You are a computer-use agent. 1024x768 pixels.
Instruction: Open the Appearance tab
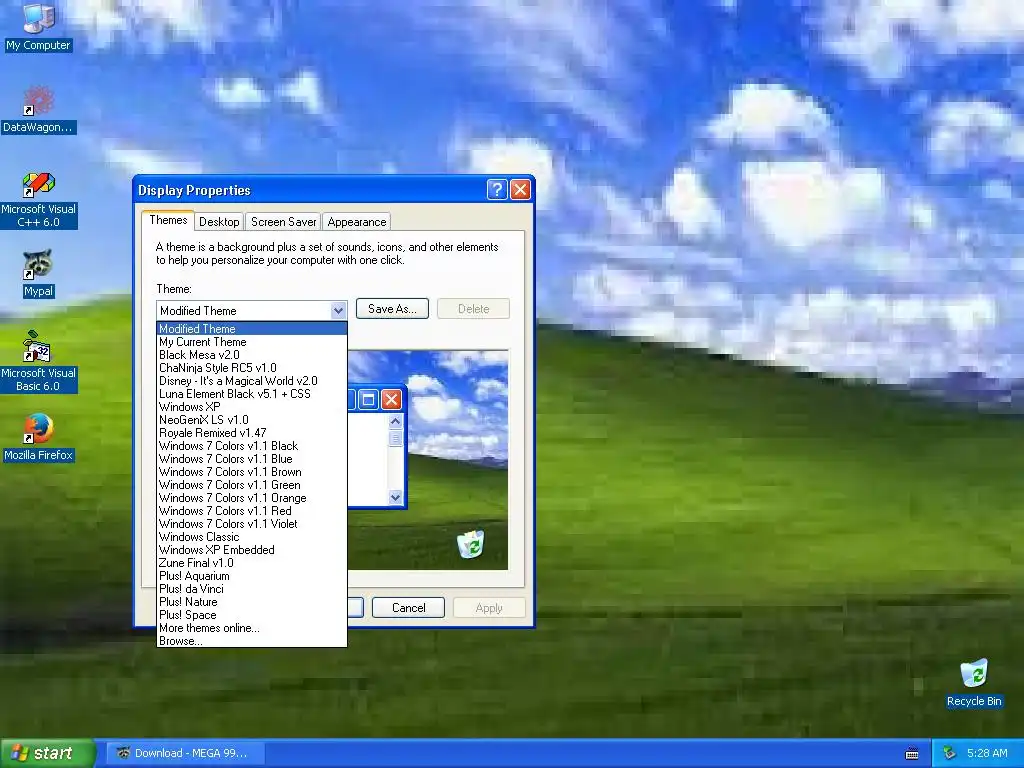point(357,222)
